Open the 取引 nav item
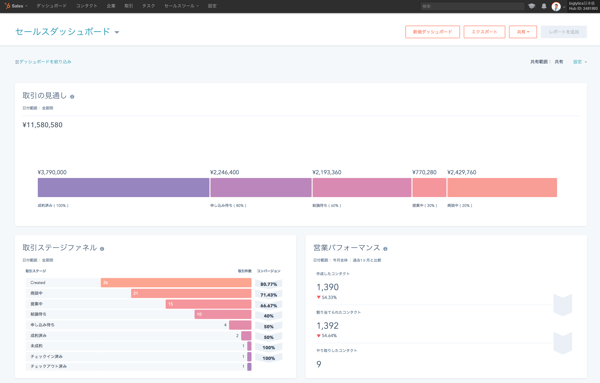 coord(129,6)
